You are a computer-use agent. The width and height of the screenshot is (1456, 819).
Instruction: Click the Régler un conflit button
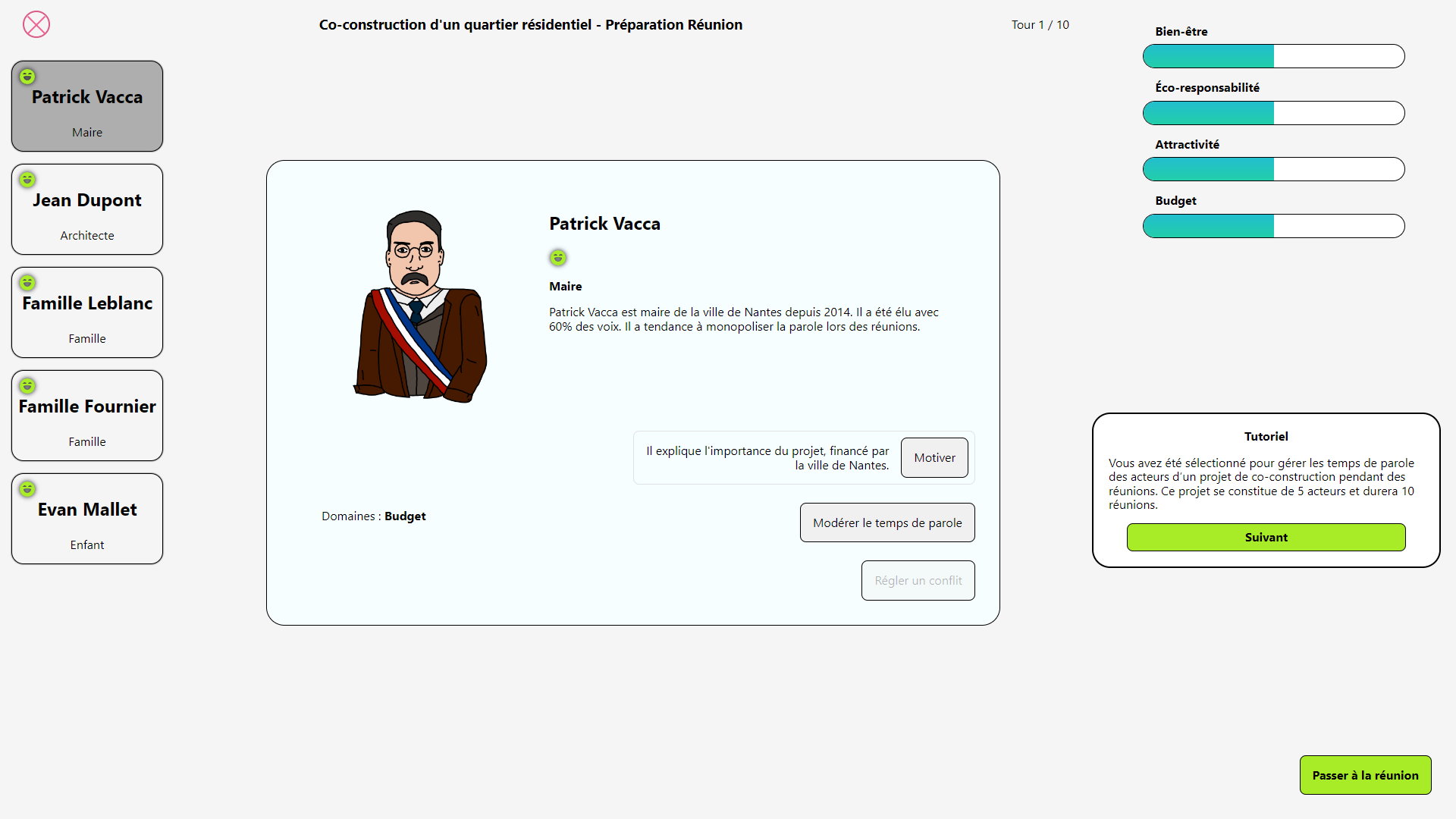coord(918,581)
